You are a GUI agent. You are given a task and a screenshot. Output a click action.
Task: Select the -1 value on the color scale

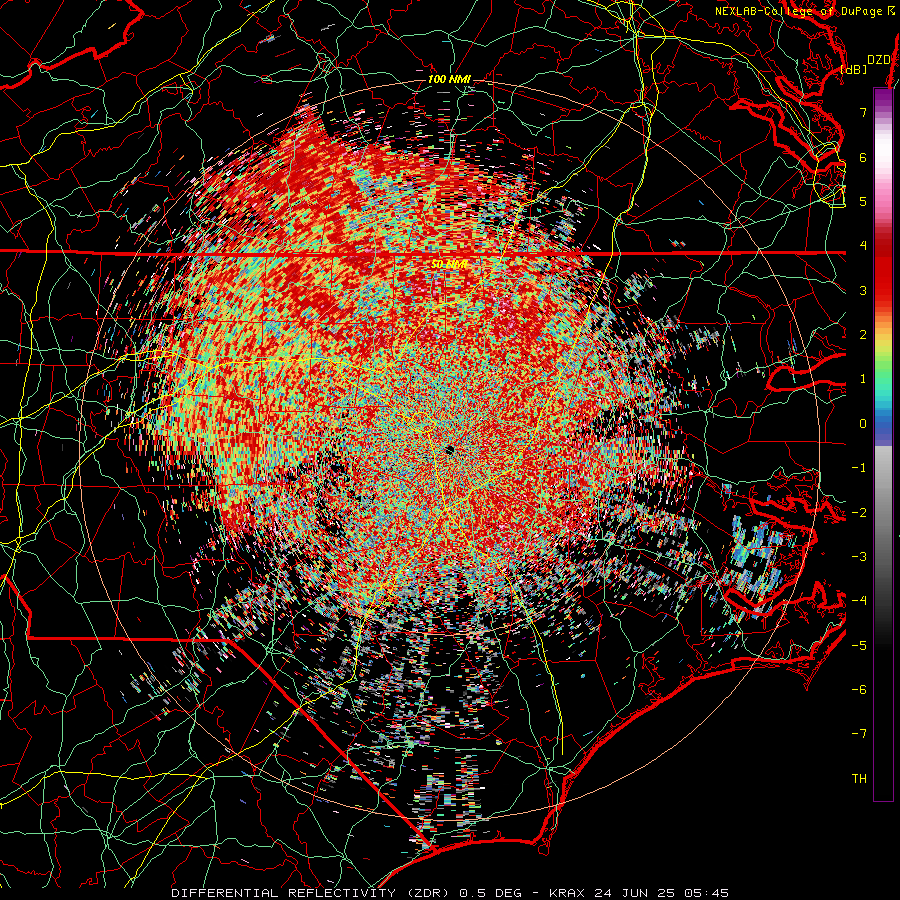pyautogui.click(x=859, y=468)
